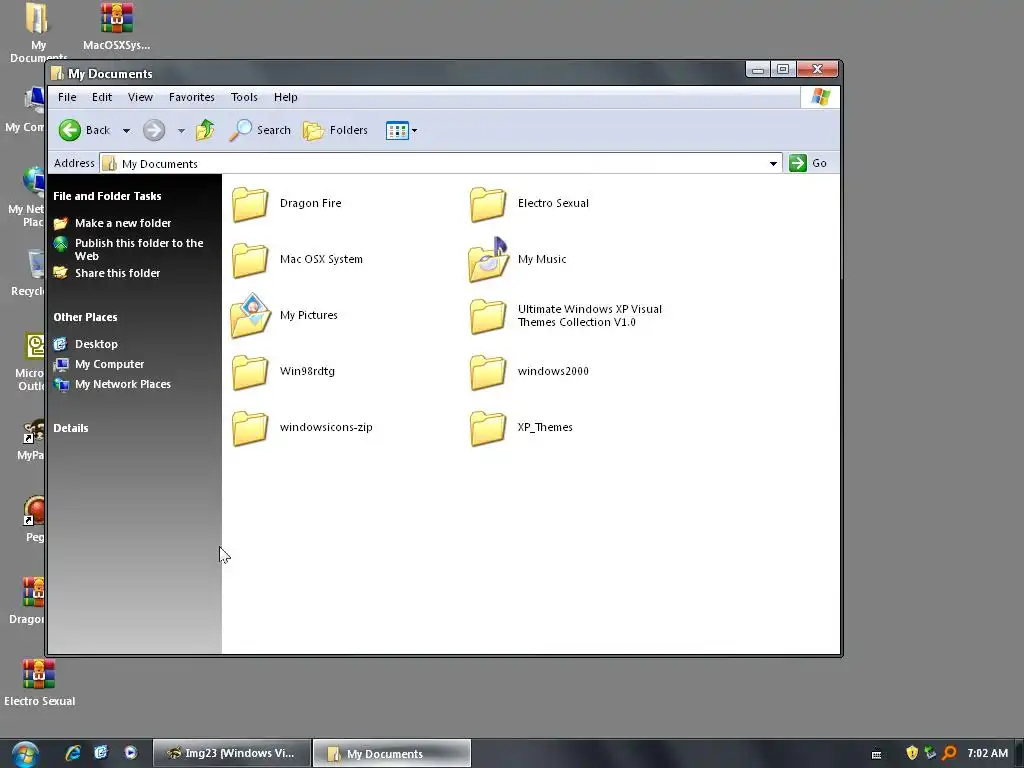
Task: Select the XP_Themes folder icon
Action: click(488, 428)
